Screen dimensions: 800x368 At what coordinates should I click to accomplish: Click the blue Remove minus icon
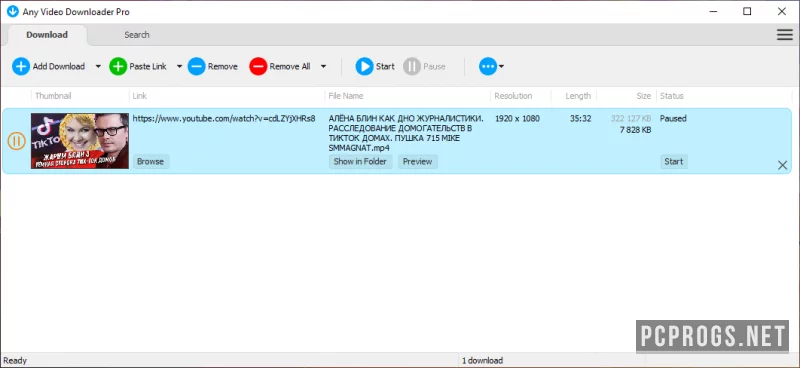click(196, 66)
